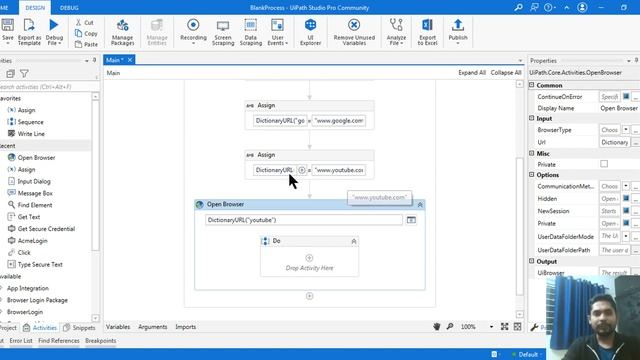Export workflow to Excel
This screenshot has height=360, width=640.
tap(427, 32)
